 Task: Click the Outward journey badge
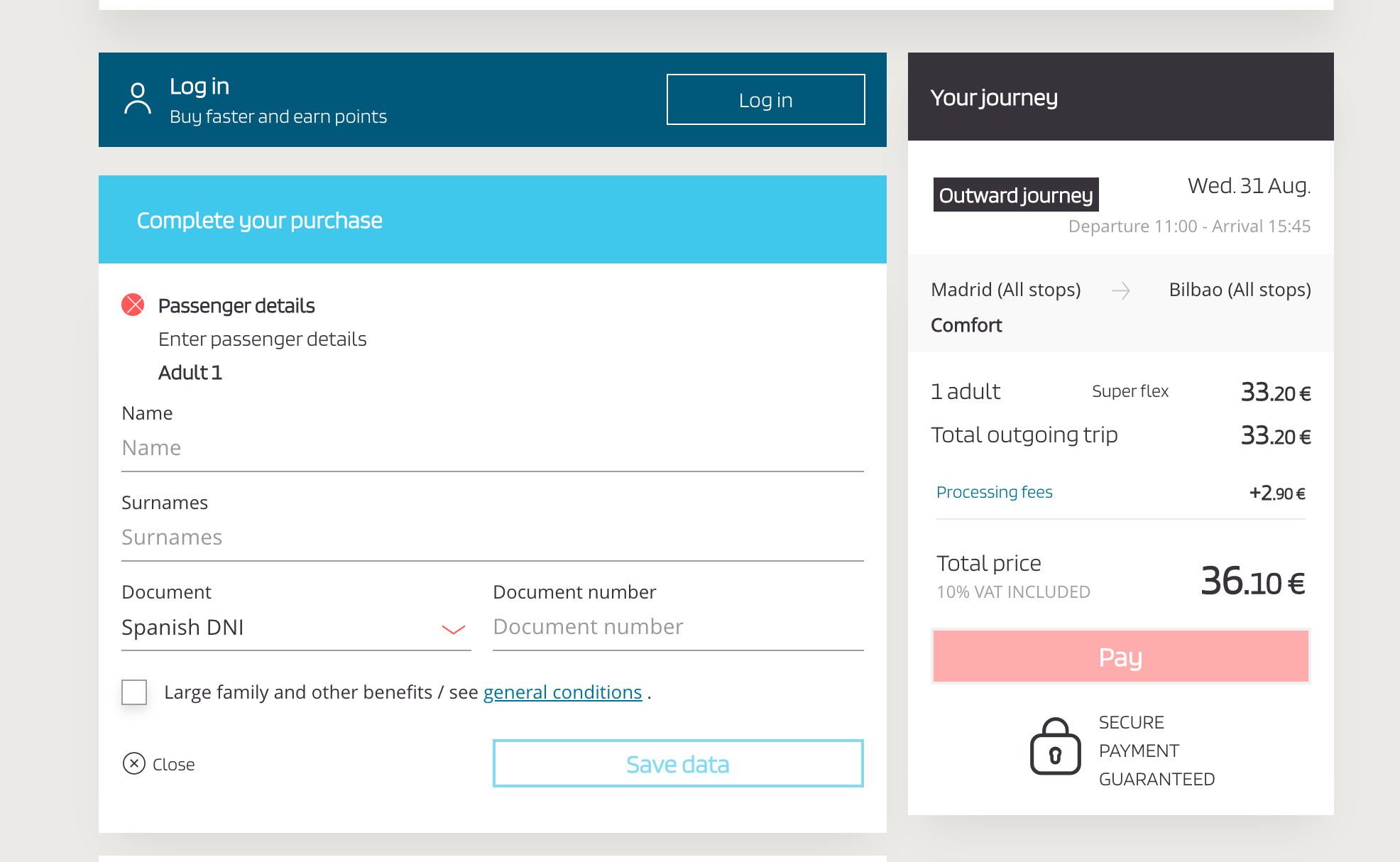coord(1016,195)
